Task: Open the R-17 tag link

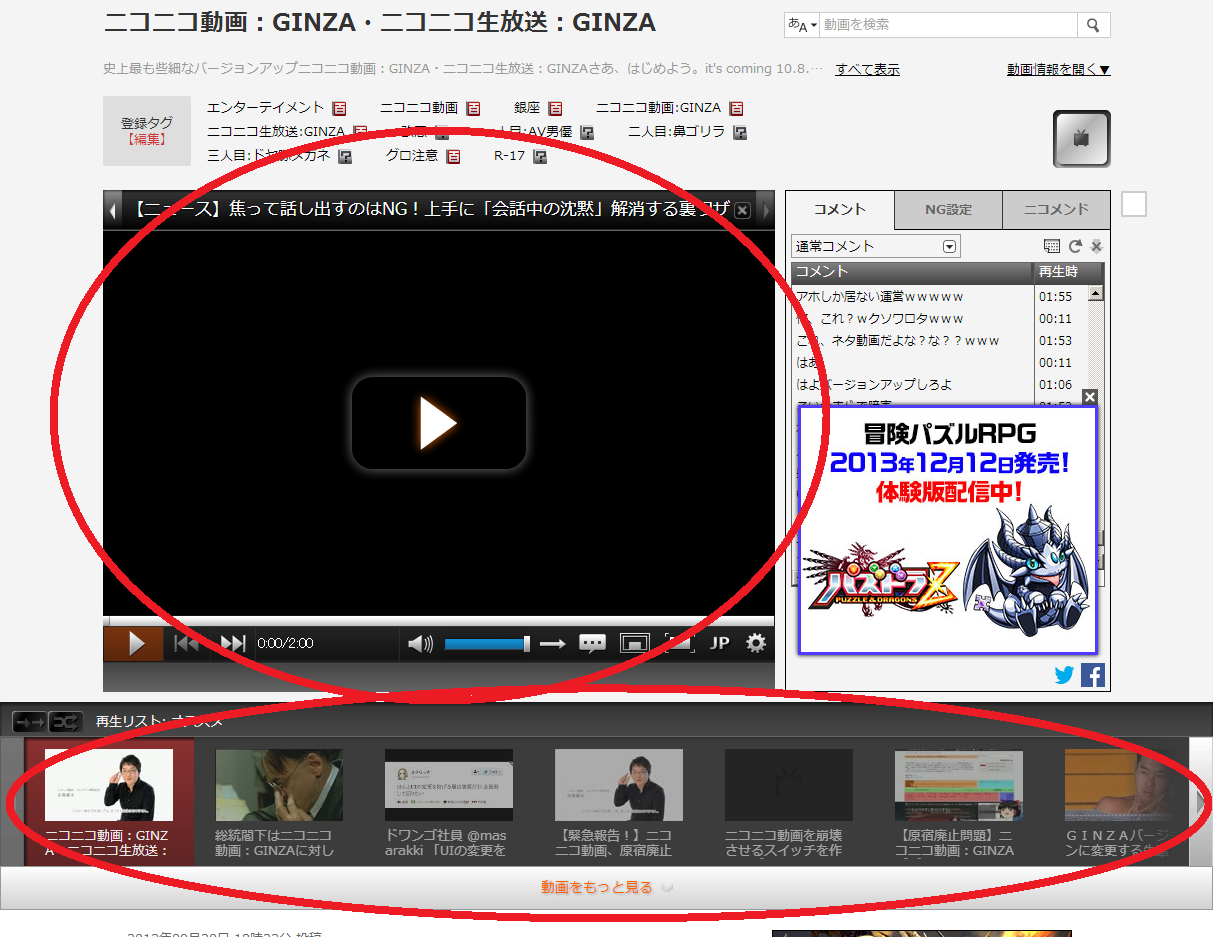Action: click(510, 155)
